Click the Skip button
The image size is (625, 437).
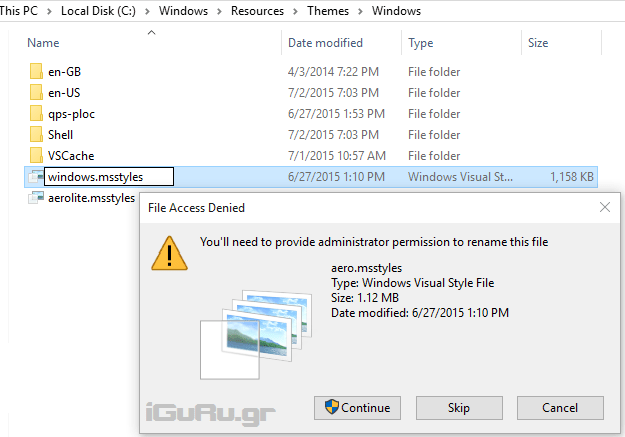pos(458,408)
